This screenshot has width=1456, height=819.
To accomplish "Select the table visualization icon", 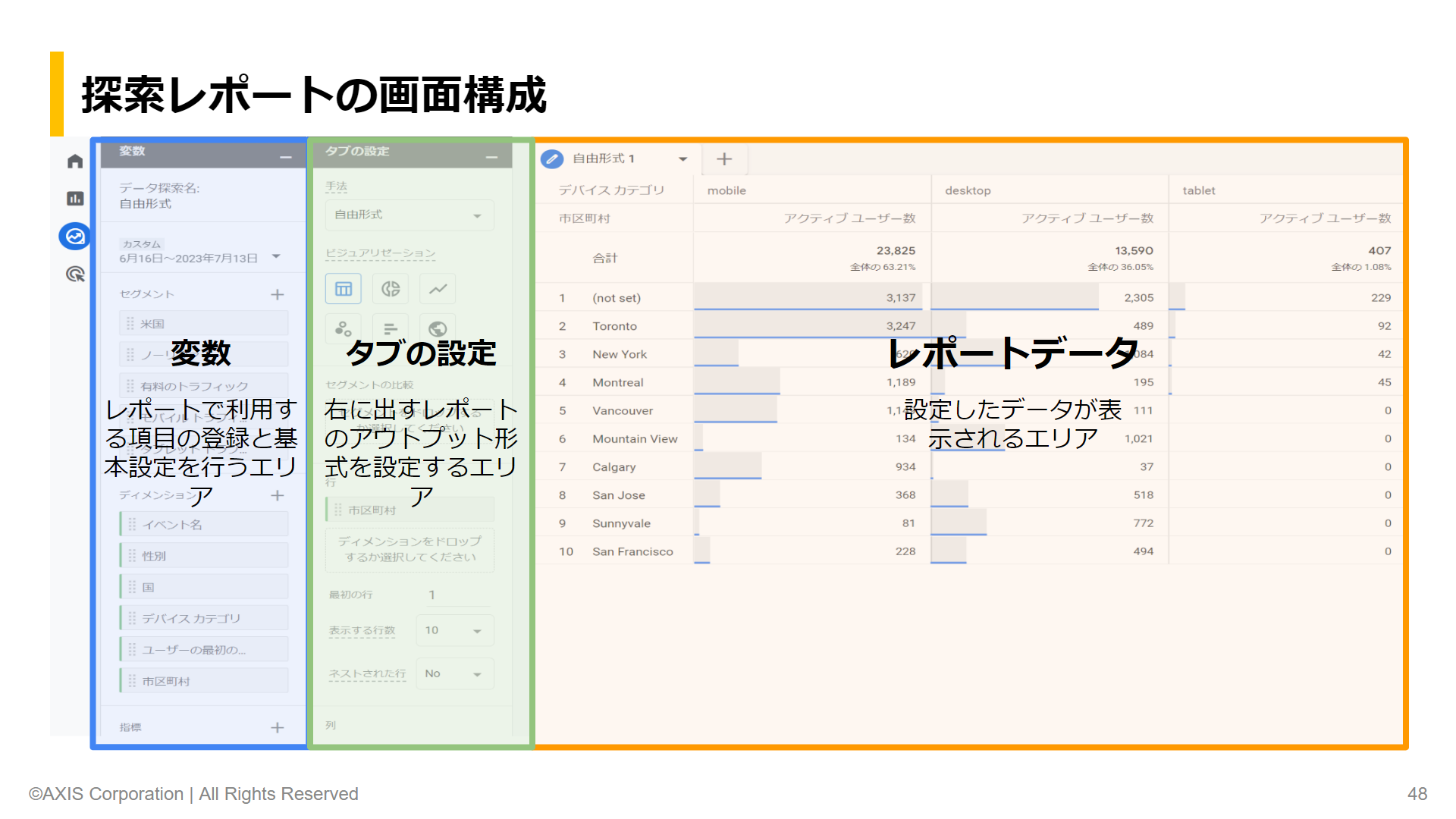I will (343, 289).
